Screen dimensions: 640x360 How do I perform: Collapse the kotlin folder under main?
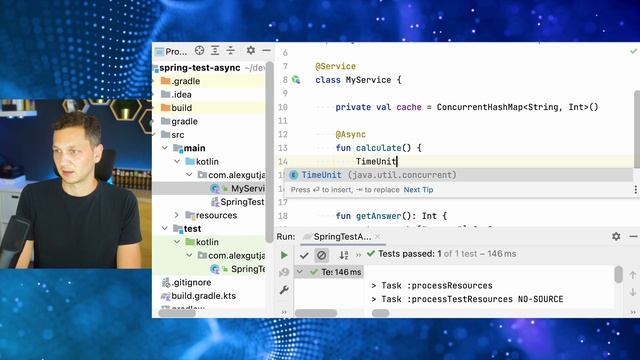(x=177, y=161)
